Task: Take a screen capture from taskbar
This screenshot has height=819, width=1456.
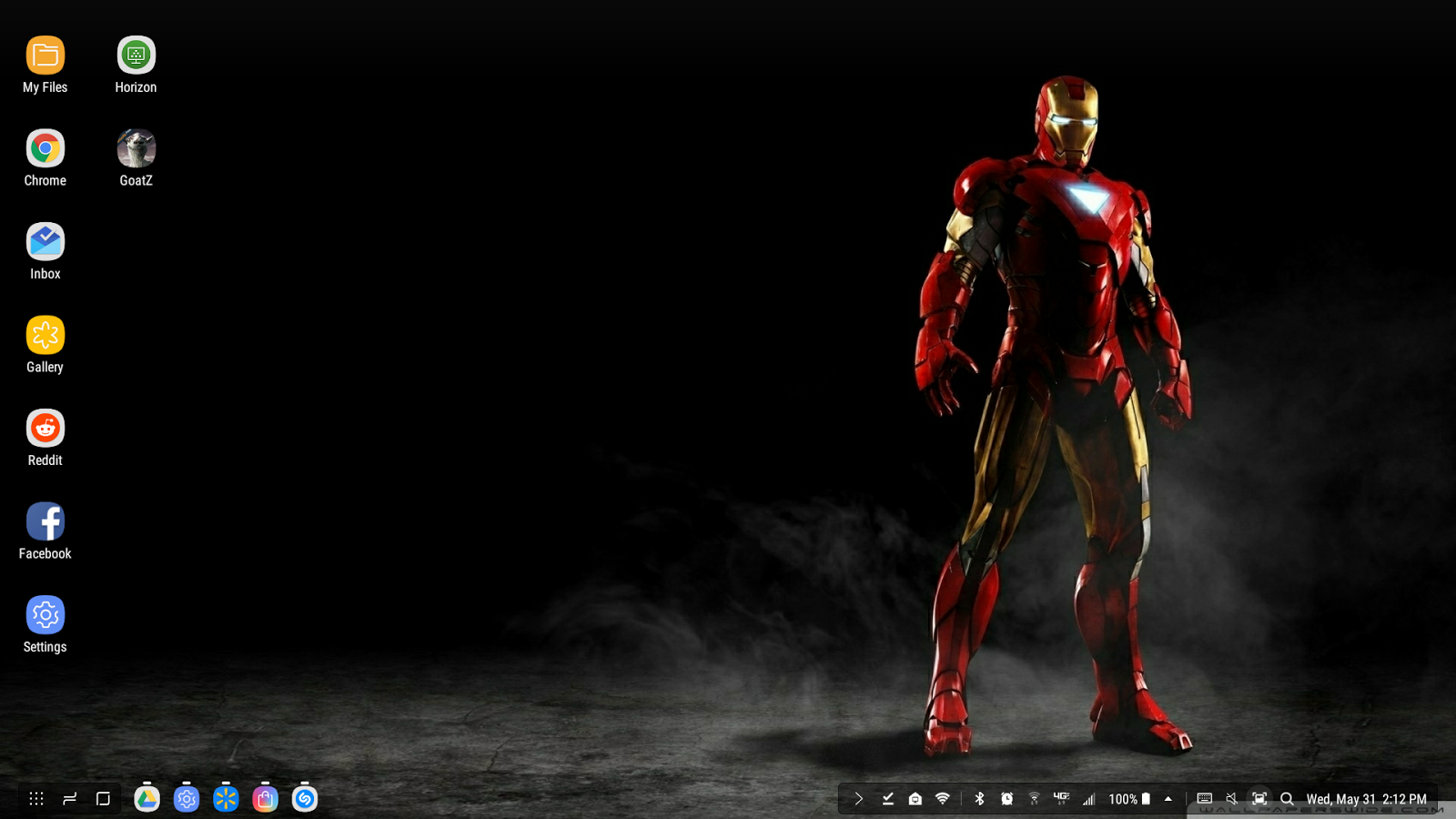Action: tap(1259, 799)
